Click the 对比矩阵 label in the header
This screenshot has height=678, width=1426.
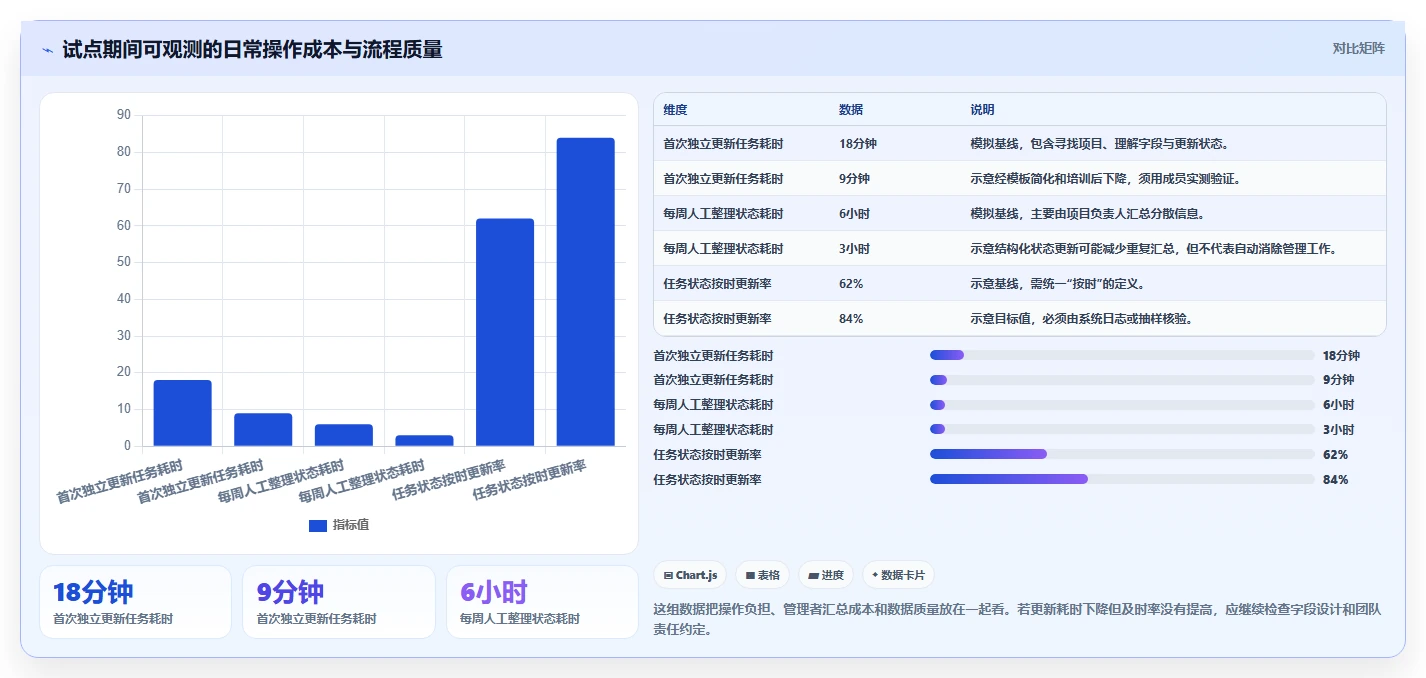click(x=1358, y=48)
